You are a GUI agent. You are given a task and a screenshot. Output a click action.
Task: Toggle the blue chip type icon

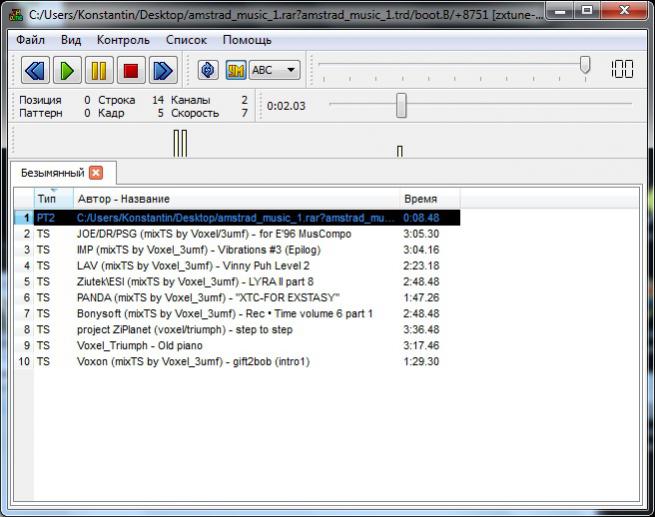point(208,70)
